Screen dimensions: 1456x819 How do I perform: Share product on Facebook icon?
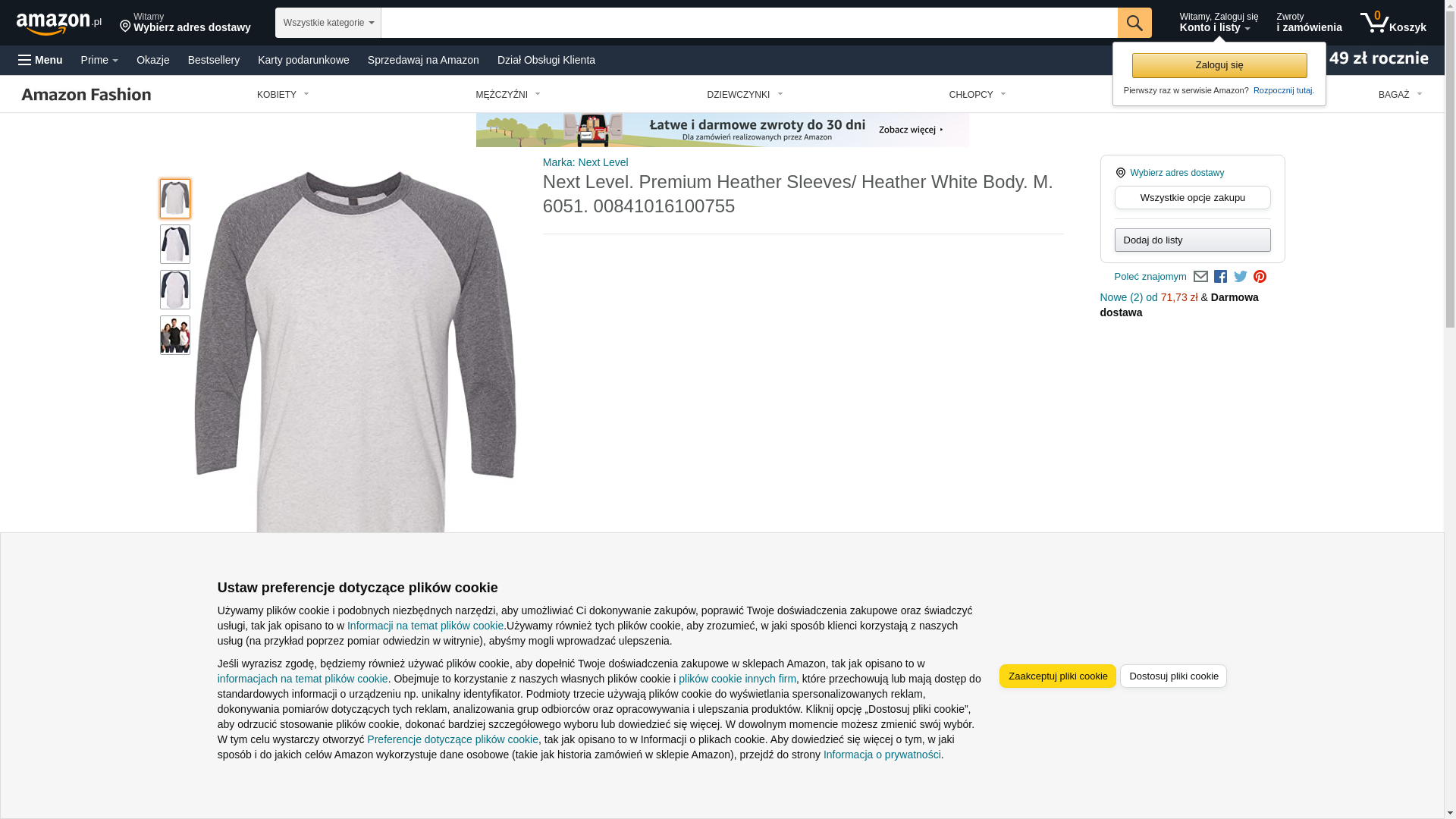(x=1220, y=277)
